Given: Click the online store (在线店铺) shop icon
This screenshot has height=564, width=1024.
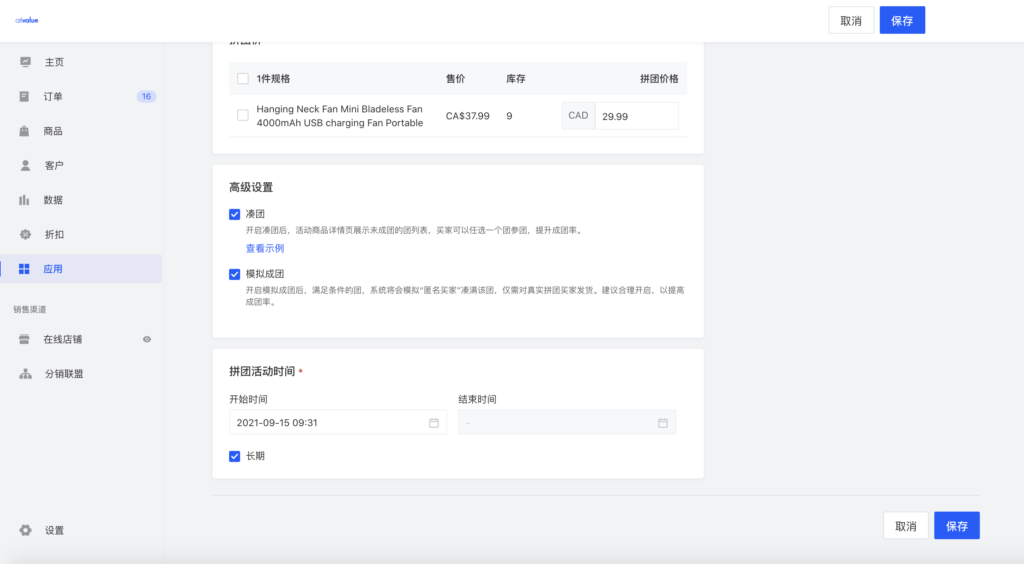Looking at the screenshot, I should coord(24,339).
